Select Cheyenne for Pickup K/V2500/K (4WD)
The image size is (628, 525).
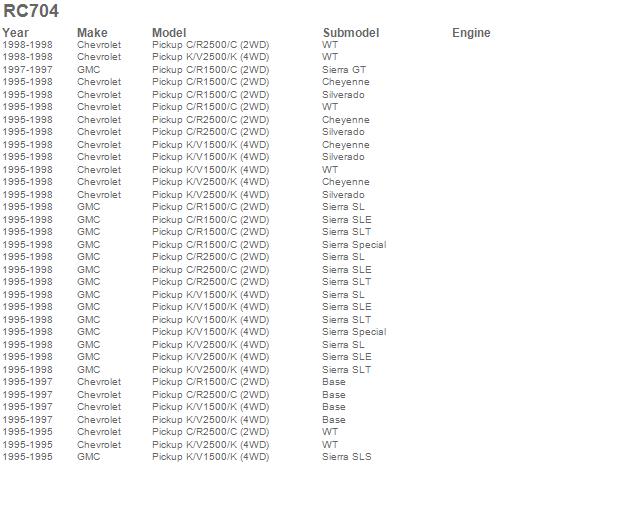346,182
